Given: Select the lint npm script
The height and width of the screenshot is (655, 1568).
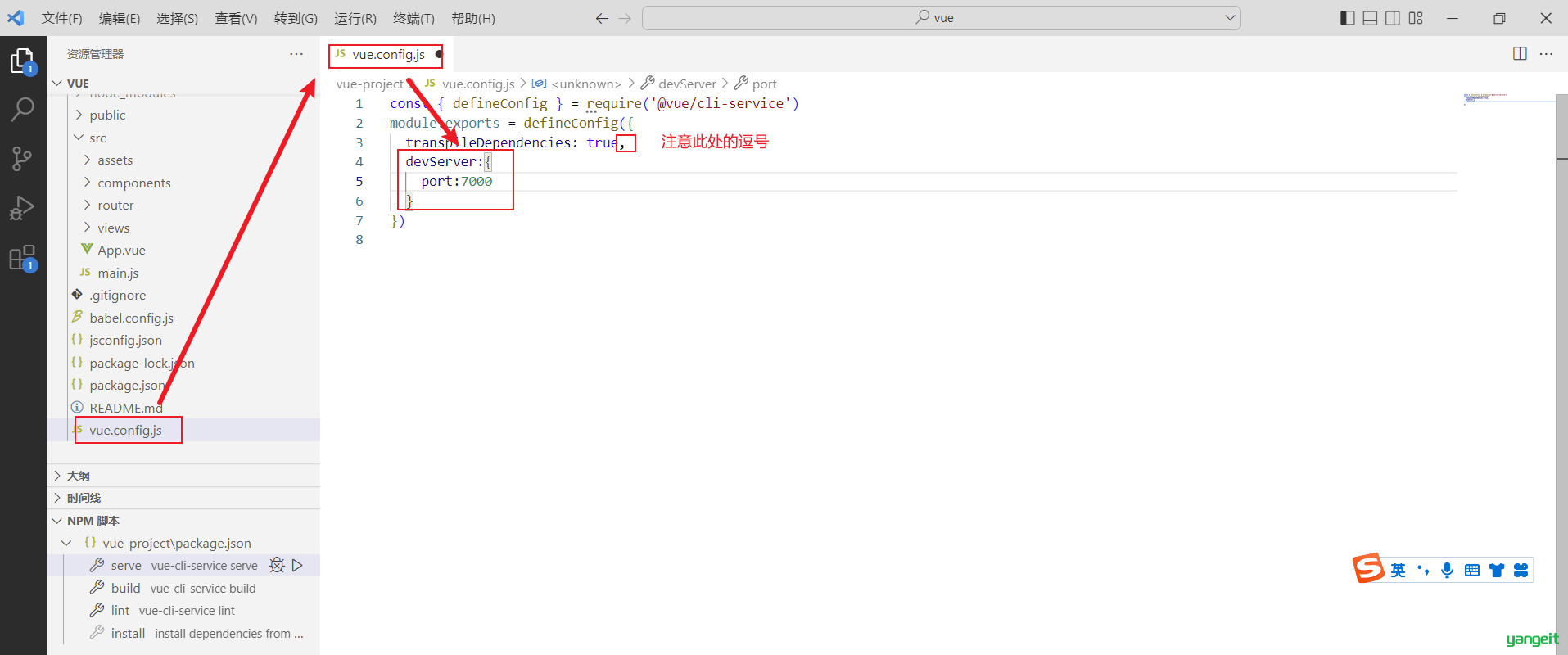Looking at the screenshot, I should point(183,611).
